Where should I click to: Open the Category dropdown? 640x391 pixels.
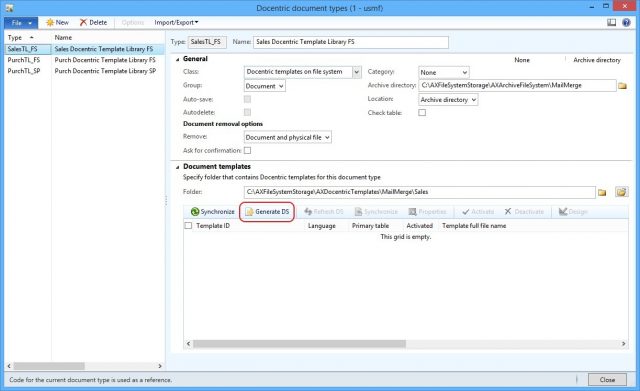click(444, 72)
